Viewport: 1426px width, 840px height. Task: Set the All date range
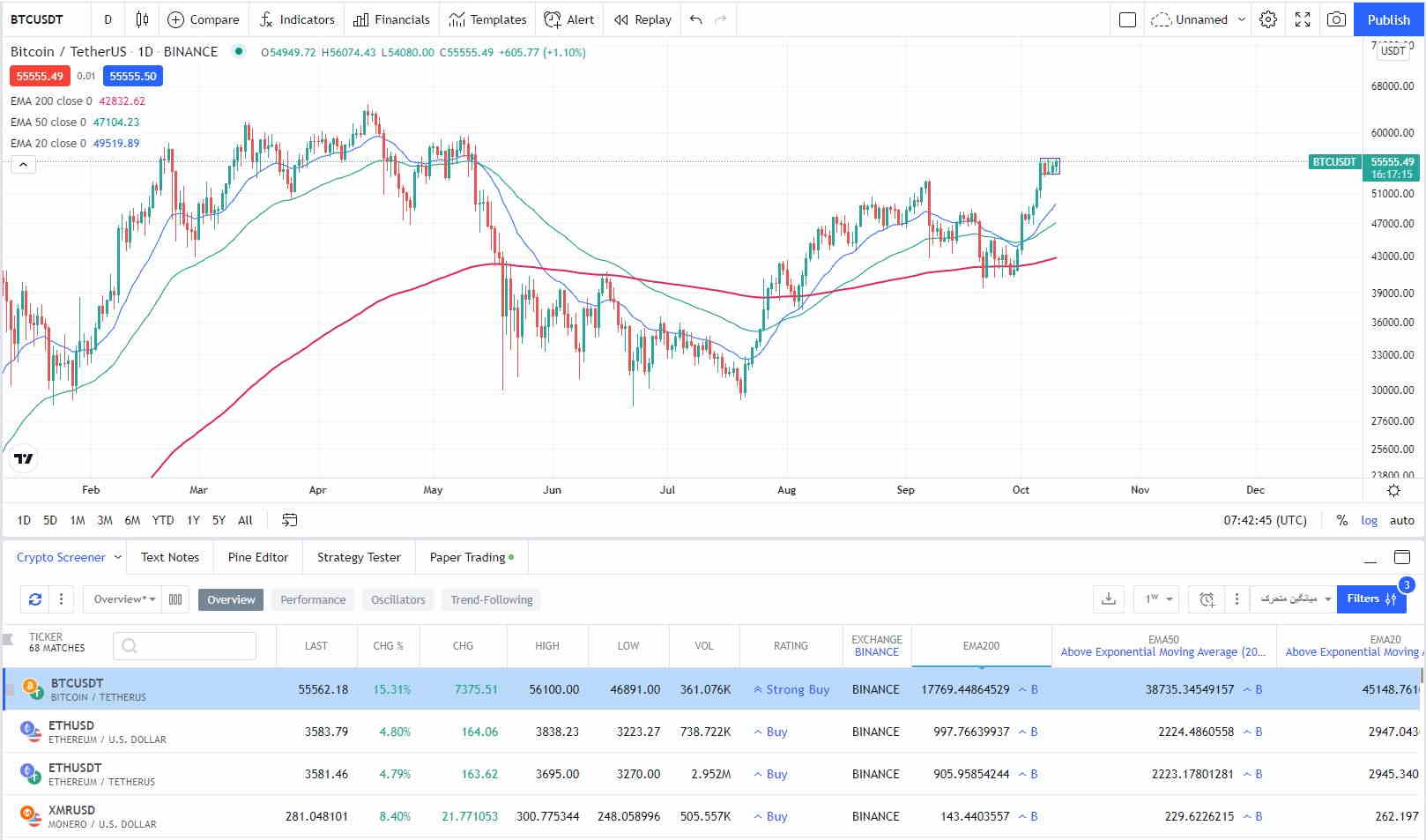tap(245, 520)
